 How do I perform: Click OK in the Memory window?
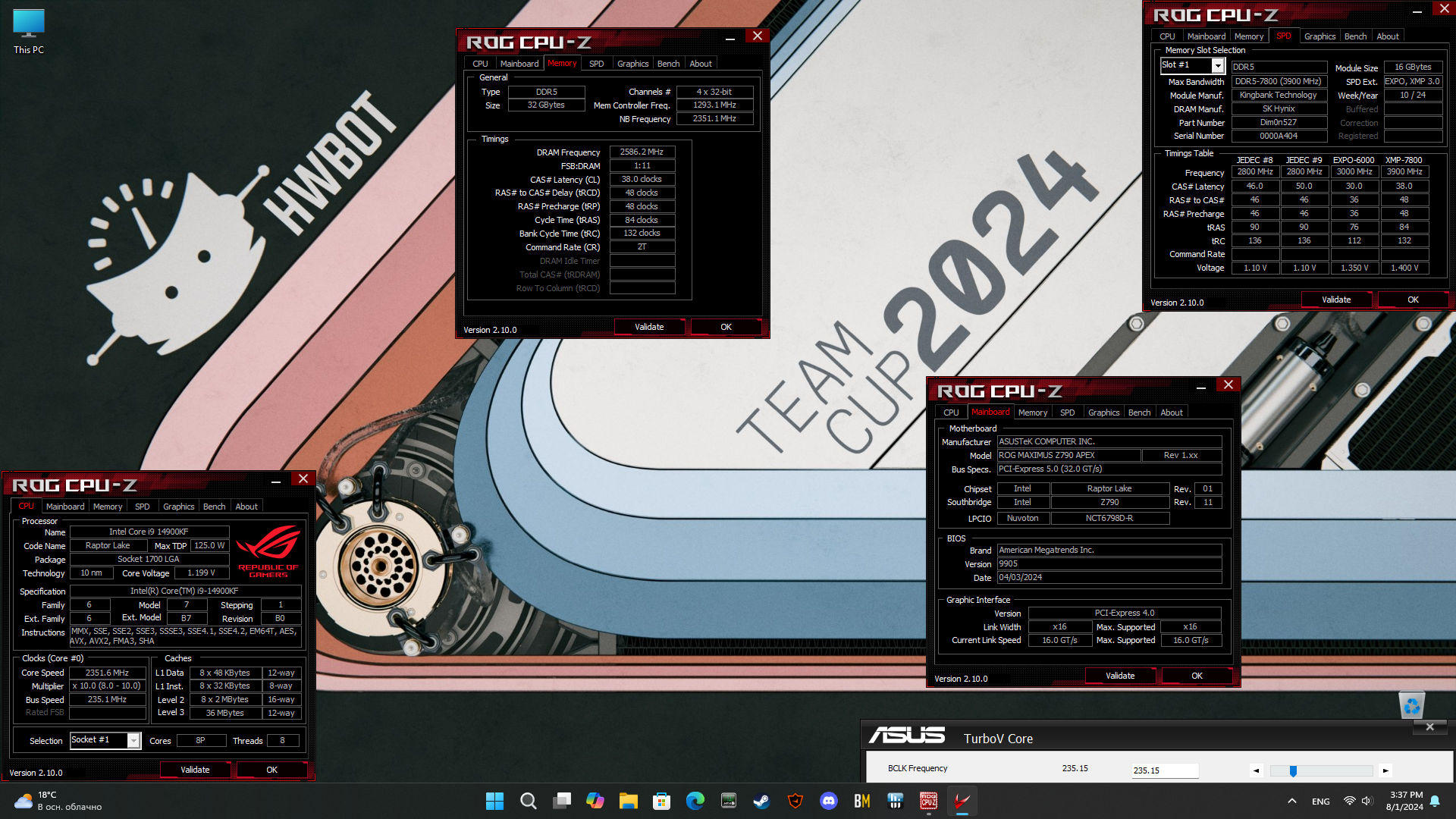tap(726, 327)
